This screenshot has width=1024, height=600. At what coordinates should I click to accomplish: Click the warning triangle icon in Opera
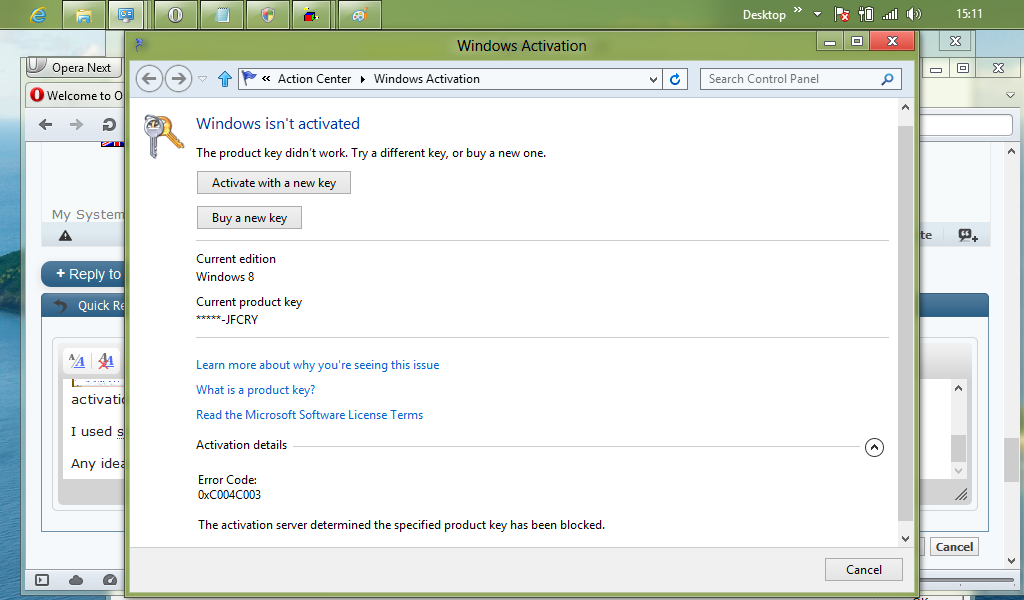point(65,236)
